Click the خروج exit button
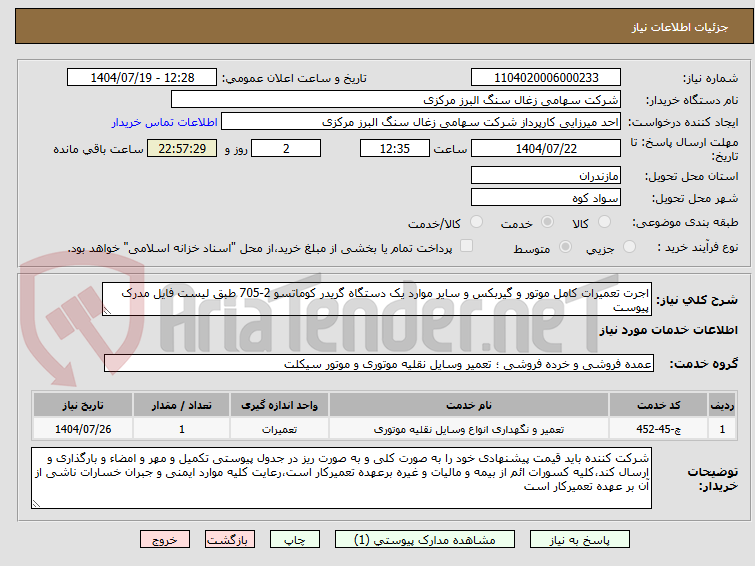Screen dimensions: 755x566 point(165,540)
